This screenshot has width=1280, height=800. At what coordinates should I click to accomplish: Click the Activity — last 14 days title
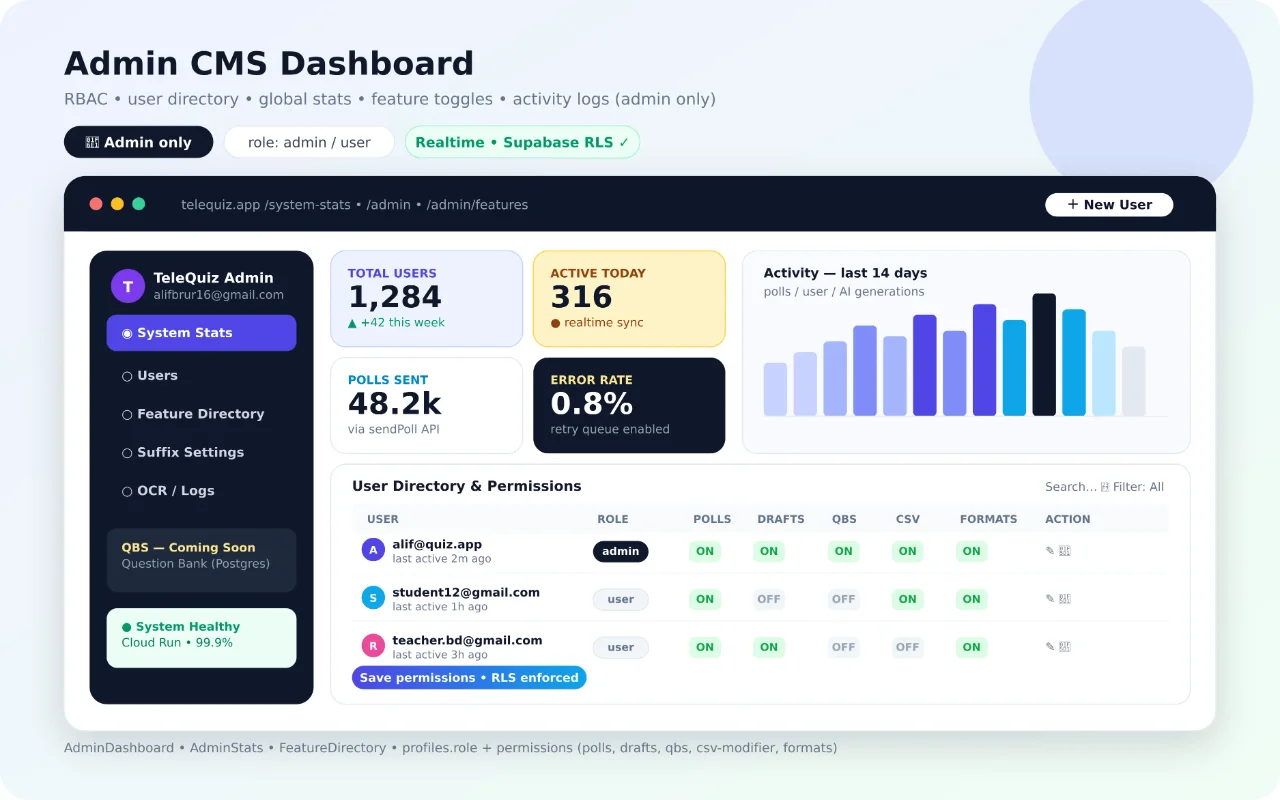[845, 273]
